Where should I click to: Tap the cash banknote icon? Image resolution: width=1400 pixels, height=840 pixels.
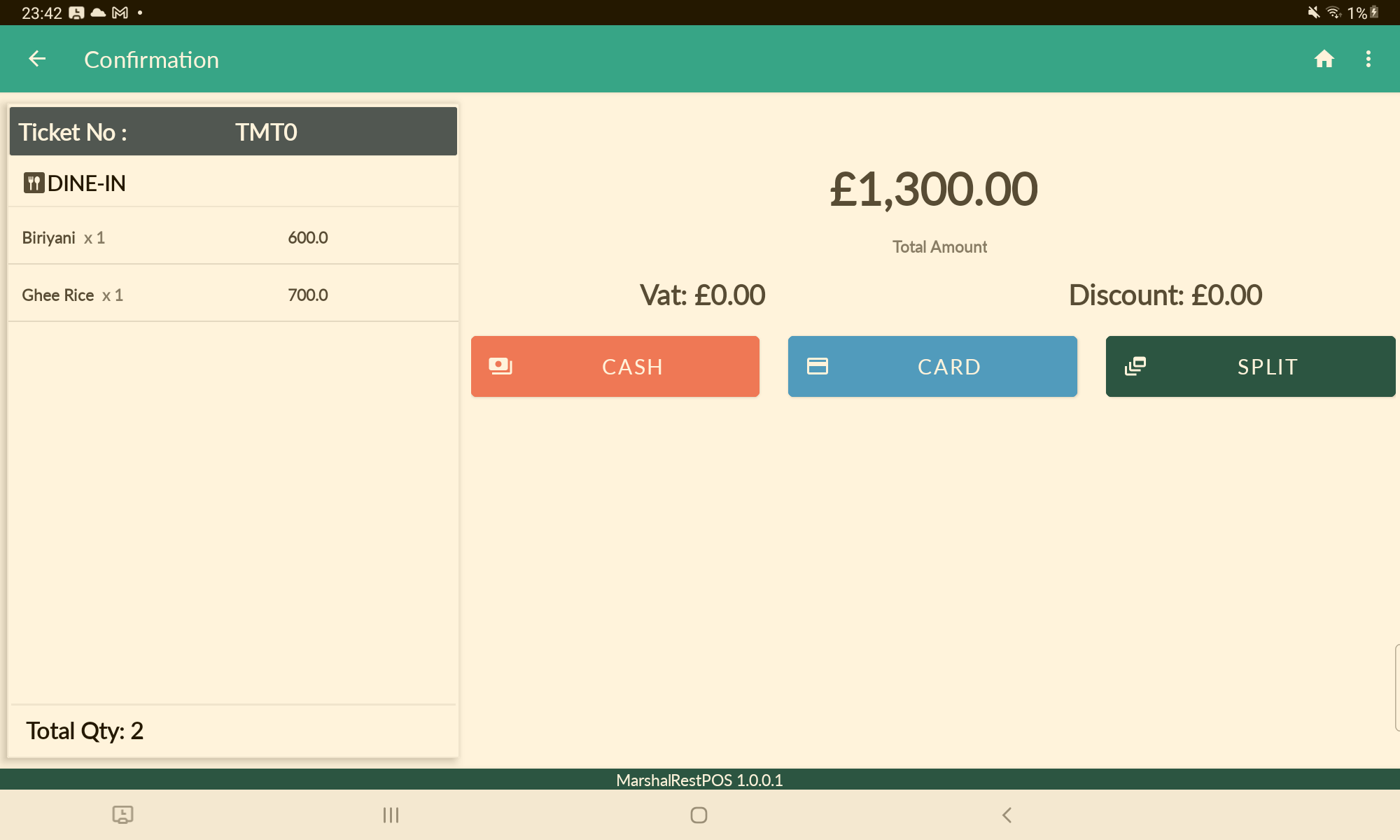500,366
